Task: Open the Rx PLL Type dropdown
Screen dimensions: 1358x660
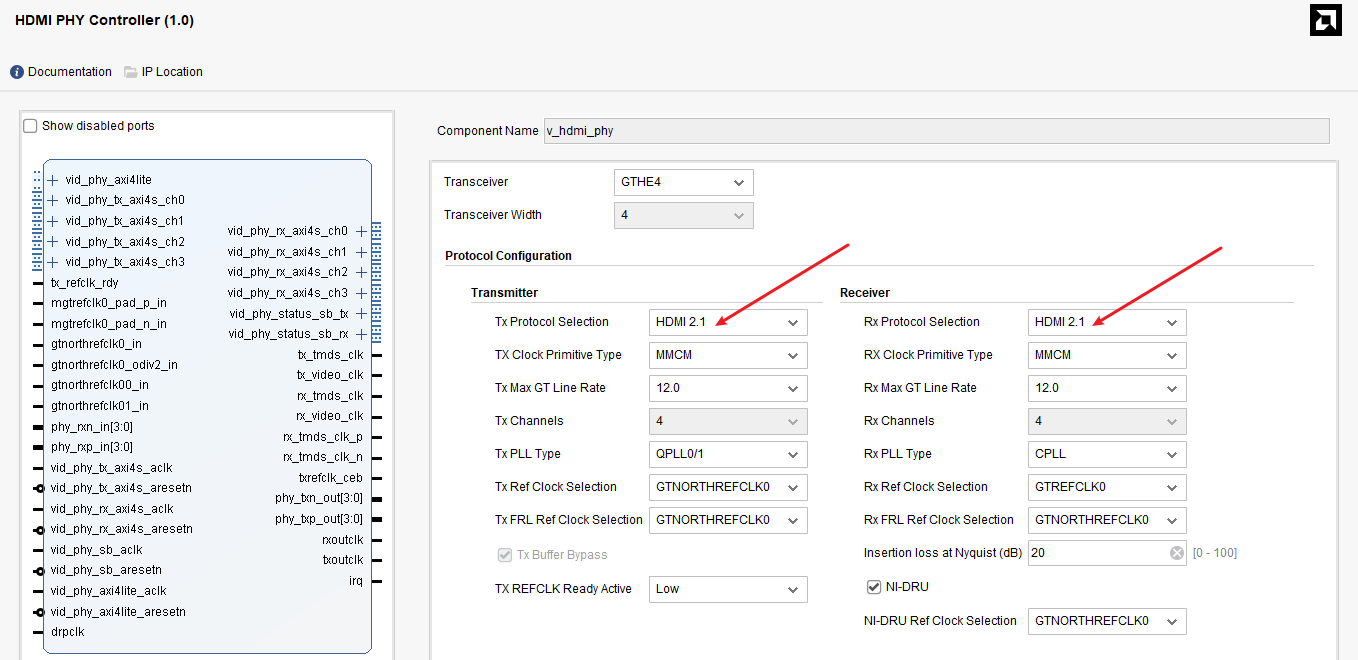Action: pos(1107,454)
